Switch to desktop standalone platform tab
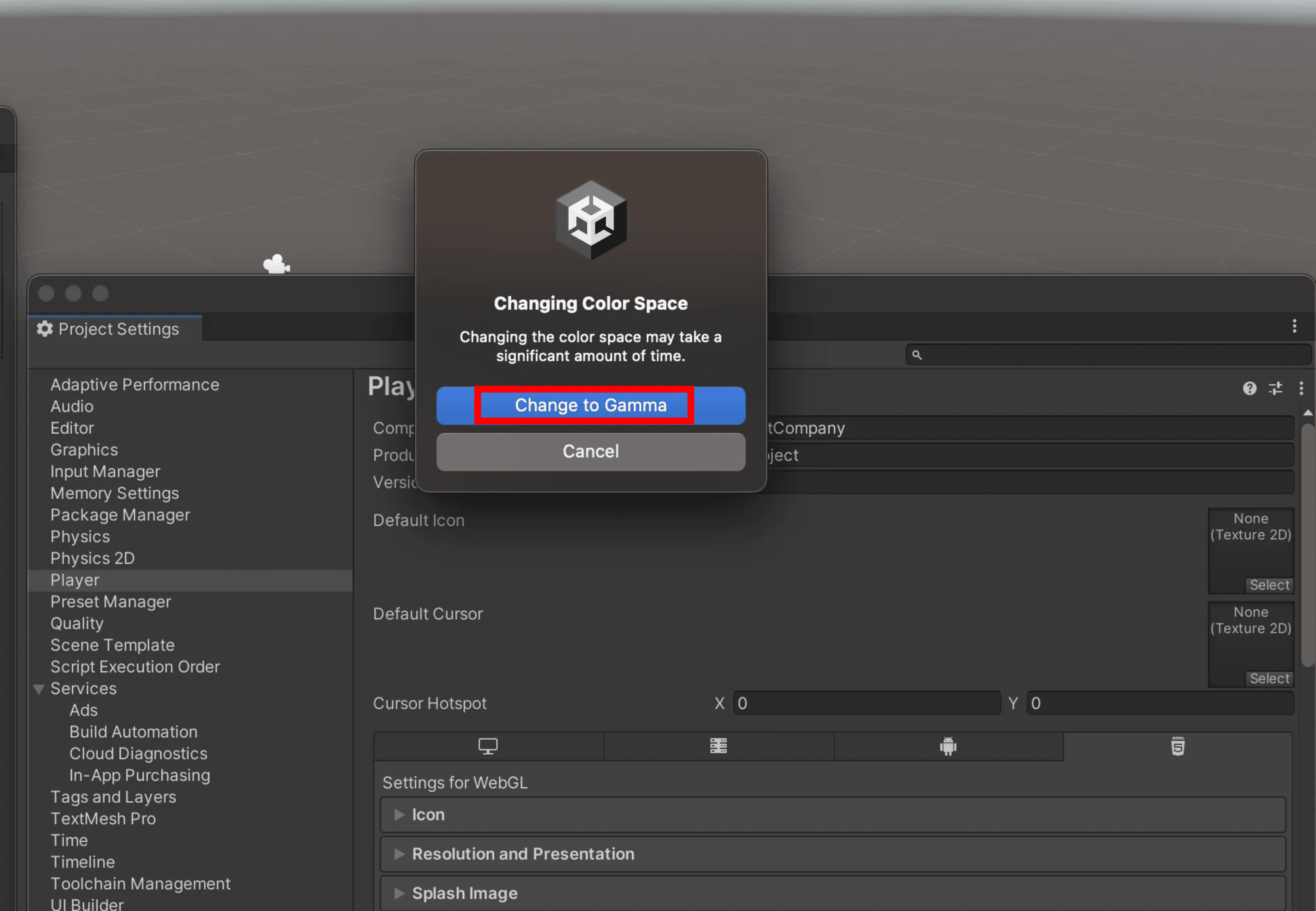This screenshot has height=911, width=1316. 488,747
